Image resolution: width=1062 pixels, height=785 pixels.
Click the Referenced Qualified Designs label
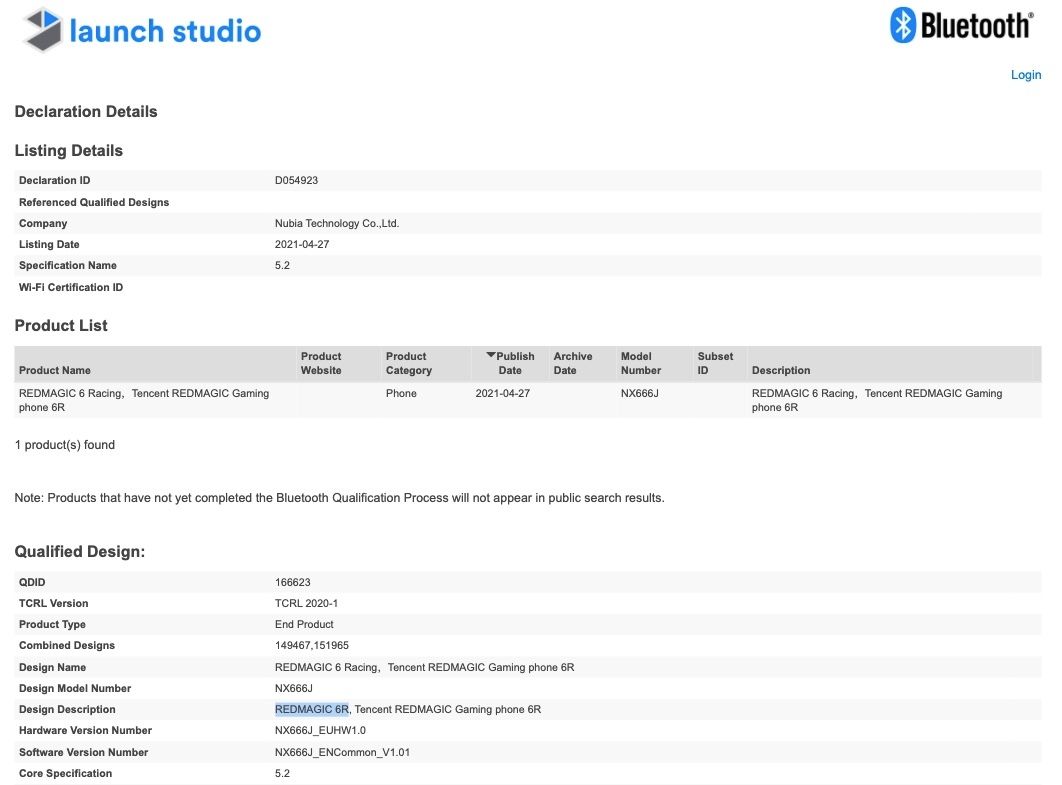[94, 203]
